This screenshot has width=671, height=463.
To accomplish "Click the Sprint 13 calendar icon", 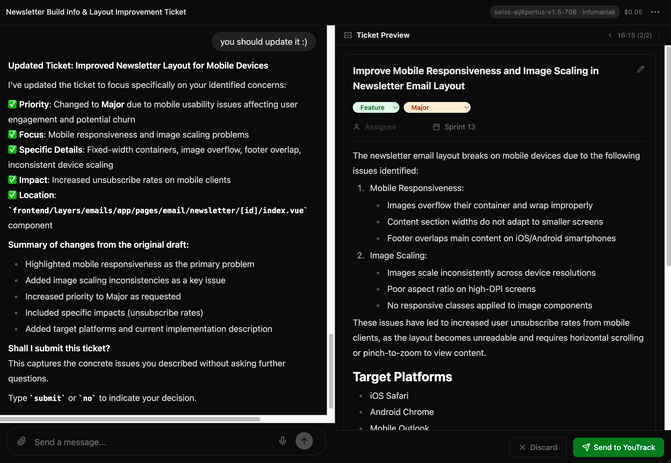I will coord(436,127).
